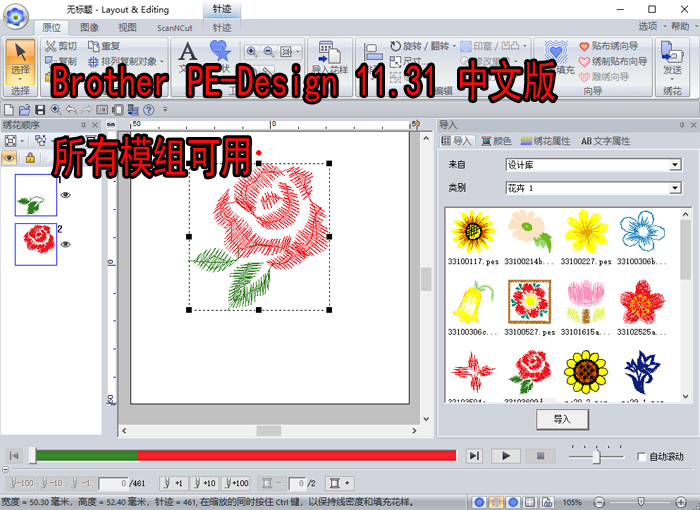The height and width of the screenshot is (510, 700).
Task: Click the Cut (剪切) scissors icon
Action: [50, 46]
